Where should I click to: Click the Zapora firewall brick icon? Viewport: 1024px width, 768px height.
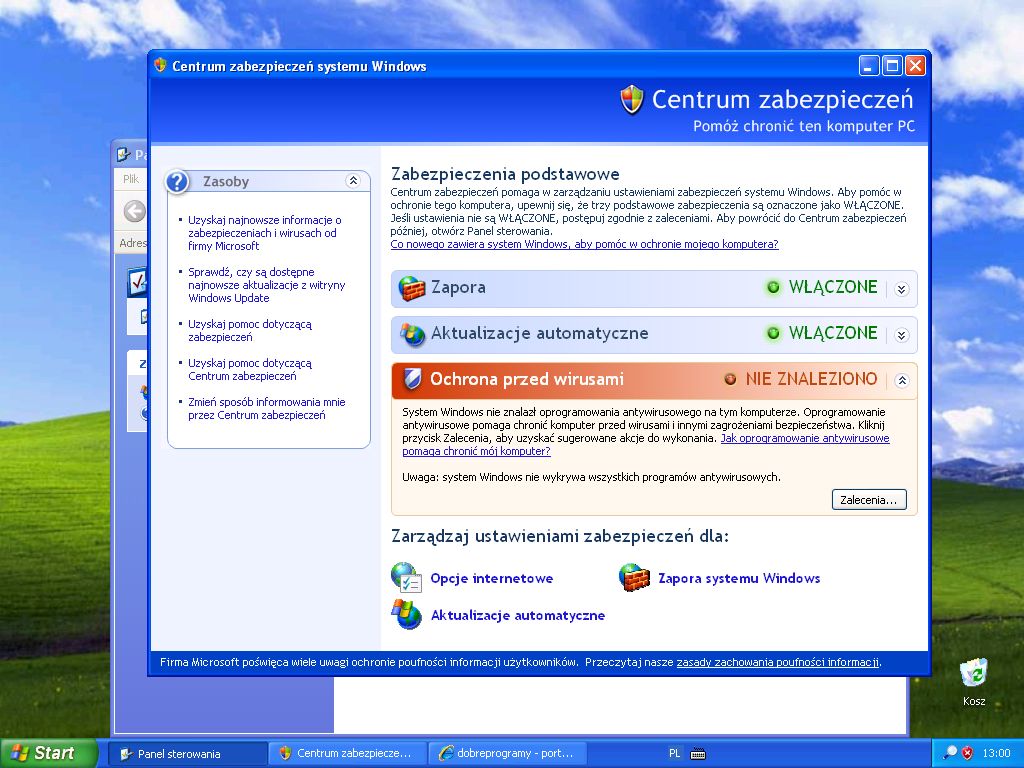coord(411,288)
